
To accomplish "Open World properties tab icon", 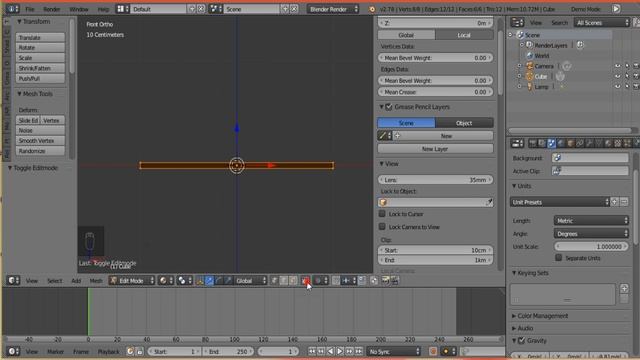I will coord(560,143).
